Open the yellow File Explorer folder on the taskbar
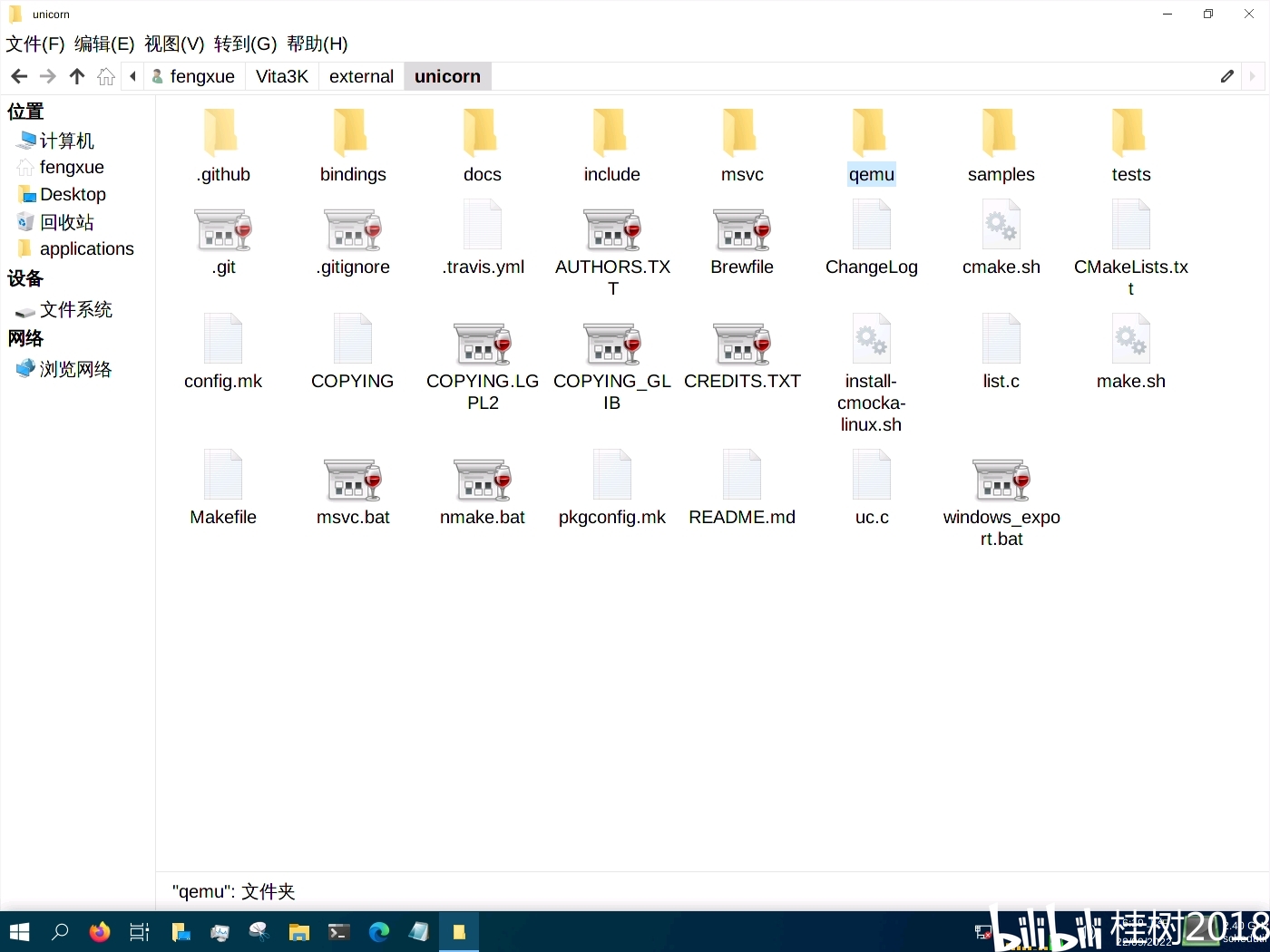The image size is (1270, 952). (x=299, y=932)
